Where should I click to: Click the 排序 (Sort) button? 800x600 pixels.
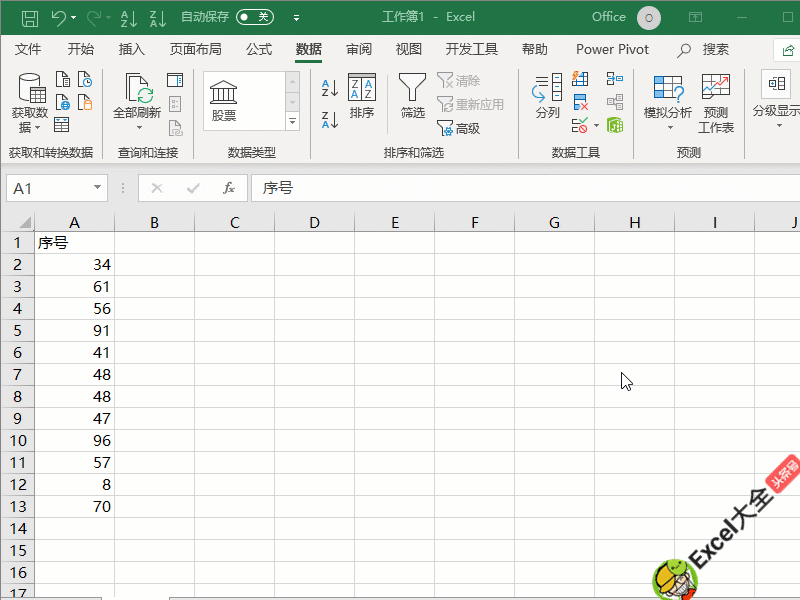click(x=362, y=96)
